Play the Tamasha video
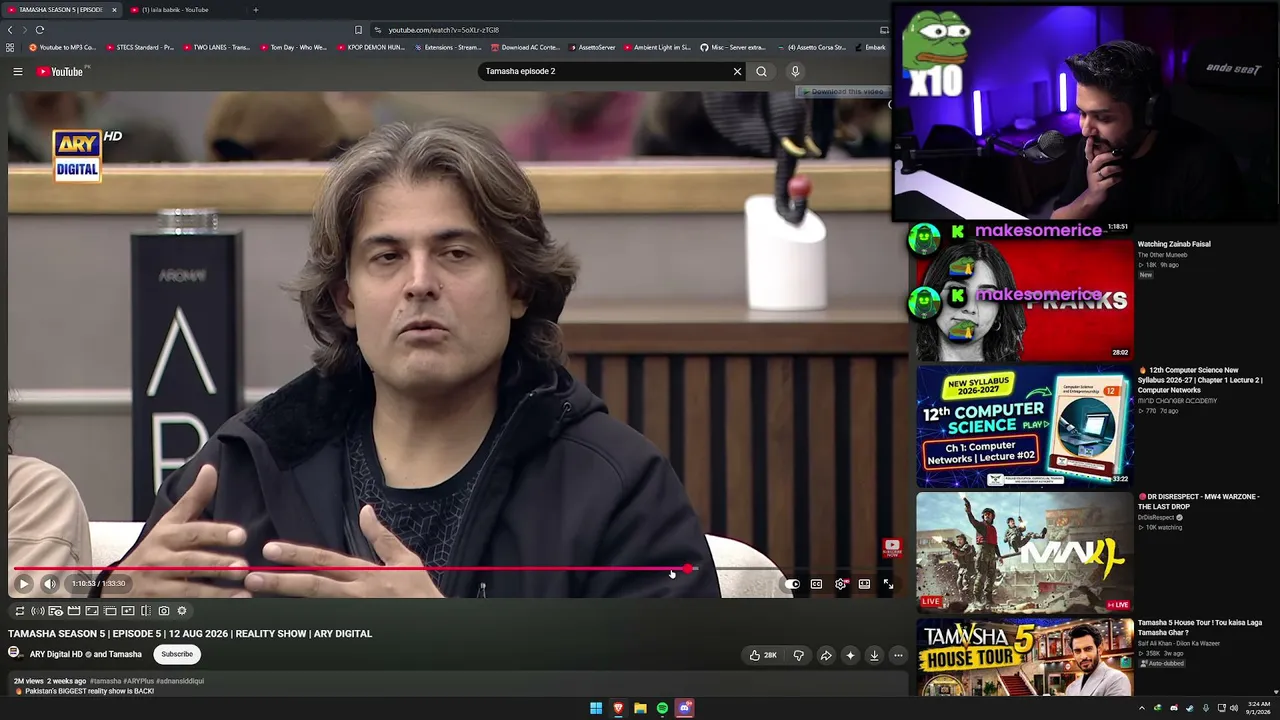This screenshot has width=1280, height=720. coord(24,584)
